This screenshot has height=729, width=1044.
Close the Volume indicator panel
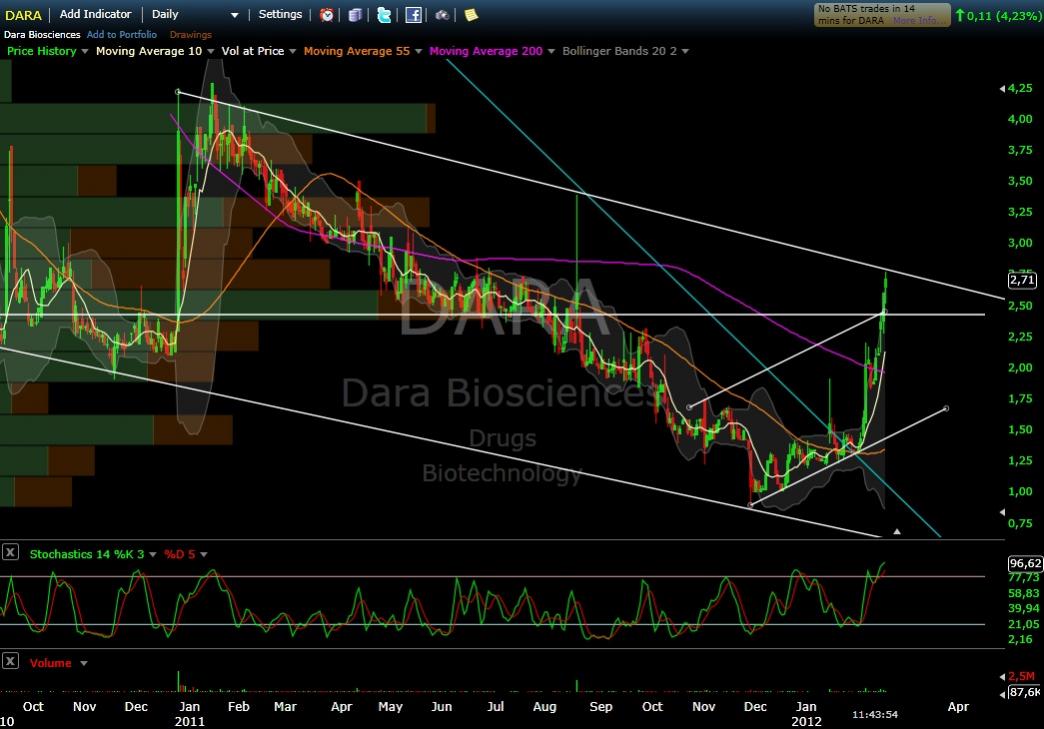pyautogui.click(x=10, y=662)
